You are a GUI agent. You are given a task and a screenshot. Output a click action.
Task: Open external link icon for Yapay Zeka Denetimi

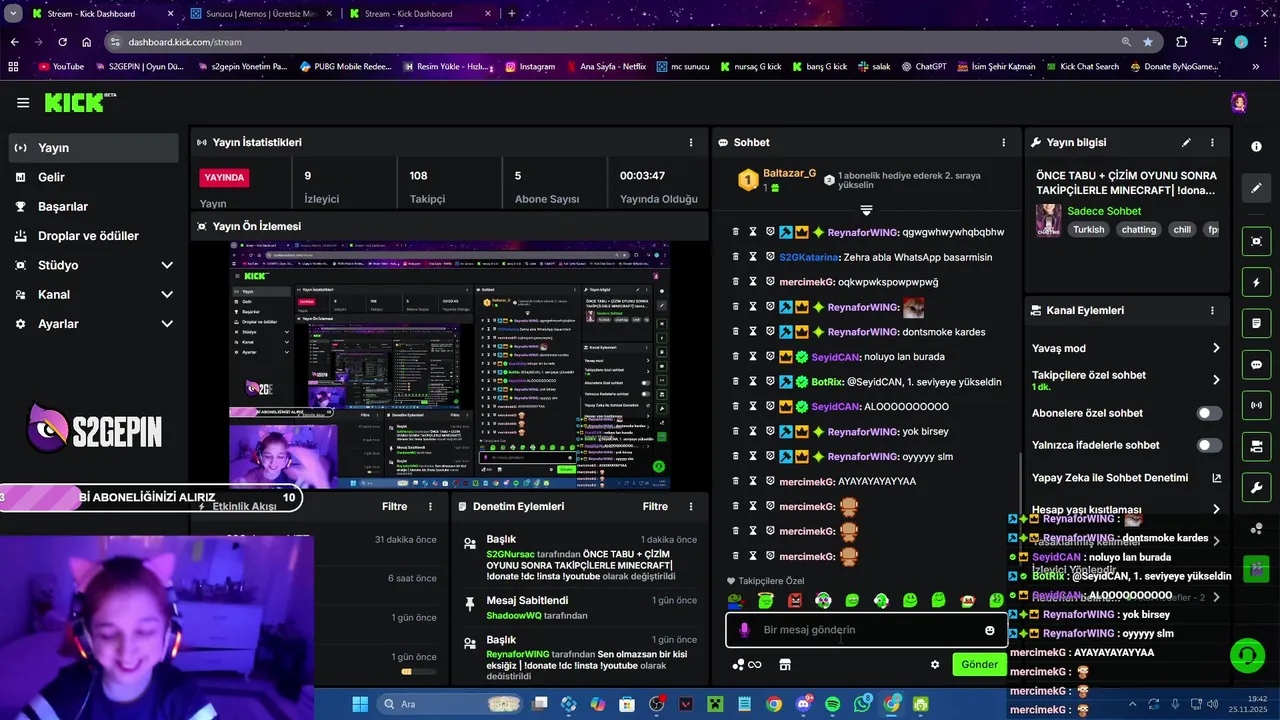[x=1216, y=478]
